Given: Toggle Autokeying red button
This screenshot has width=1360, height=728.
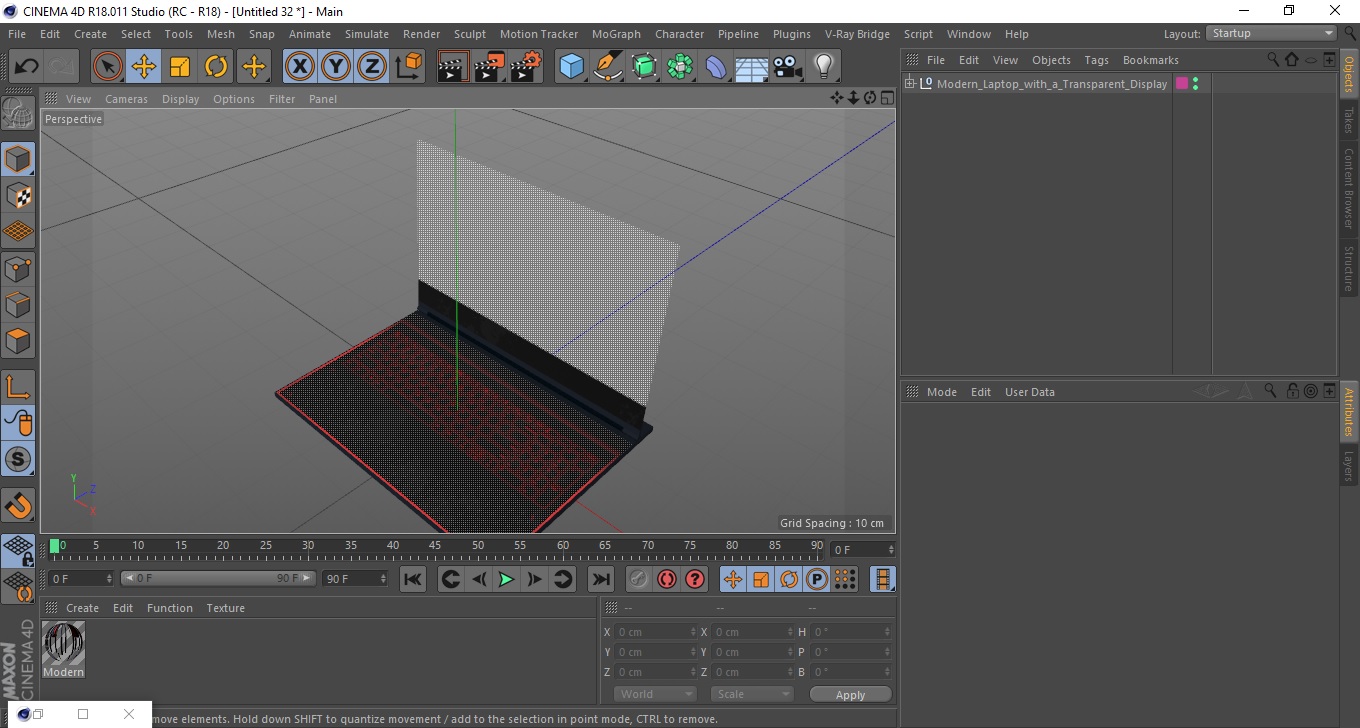Looking at the screenshot, I should (x=666, y=579).
